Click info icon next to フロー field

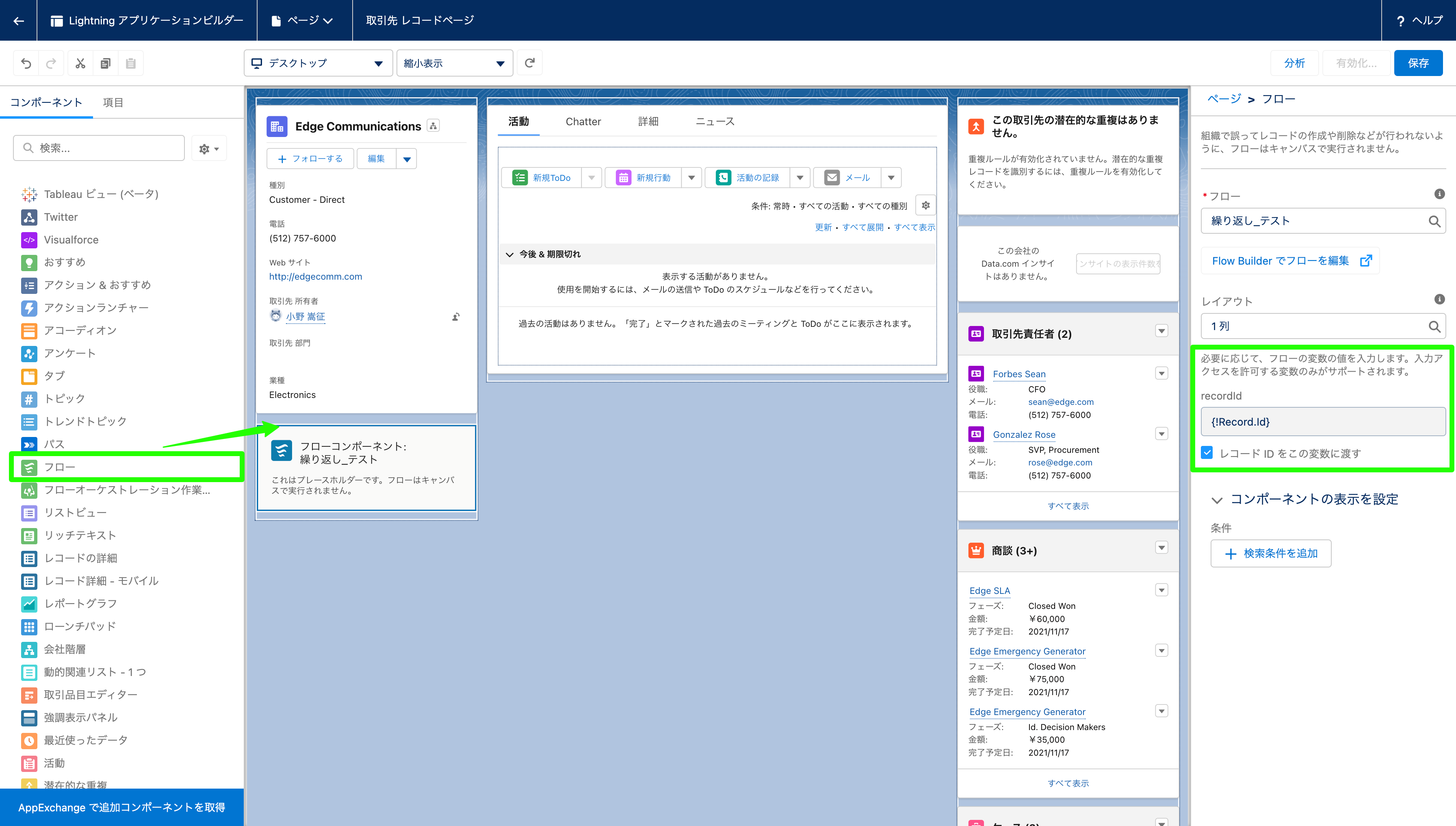(x=1439, y=194)
